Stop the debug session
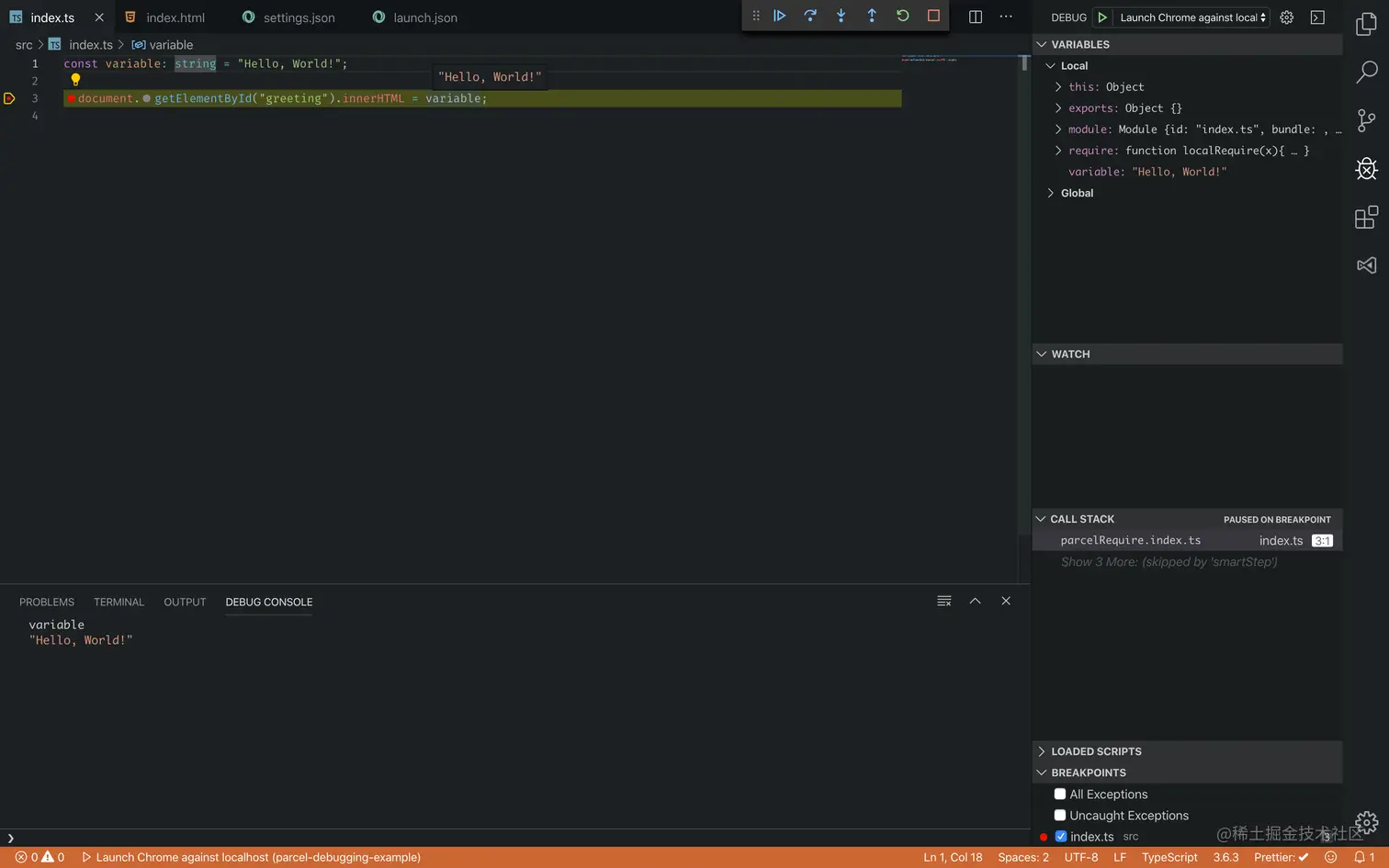The width and height of the screenshot is (1389, 868). (933, 16)
